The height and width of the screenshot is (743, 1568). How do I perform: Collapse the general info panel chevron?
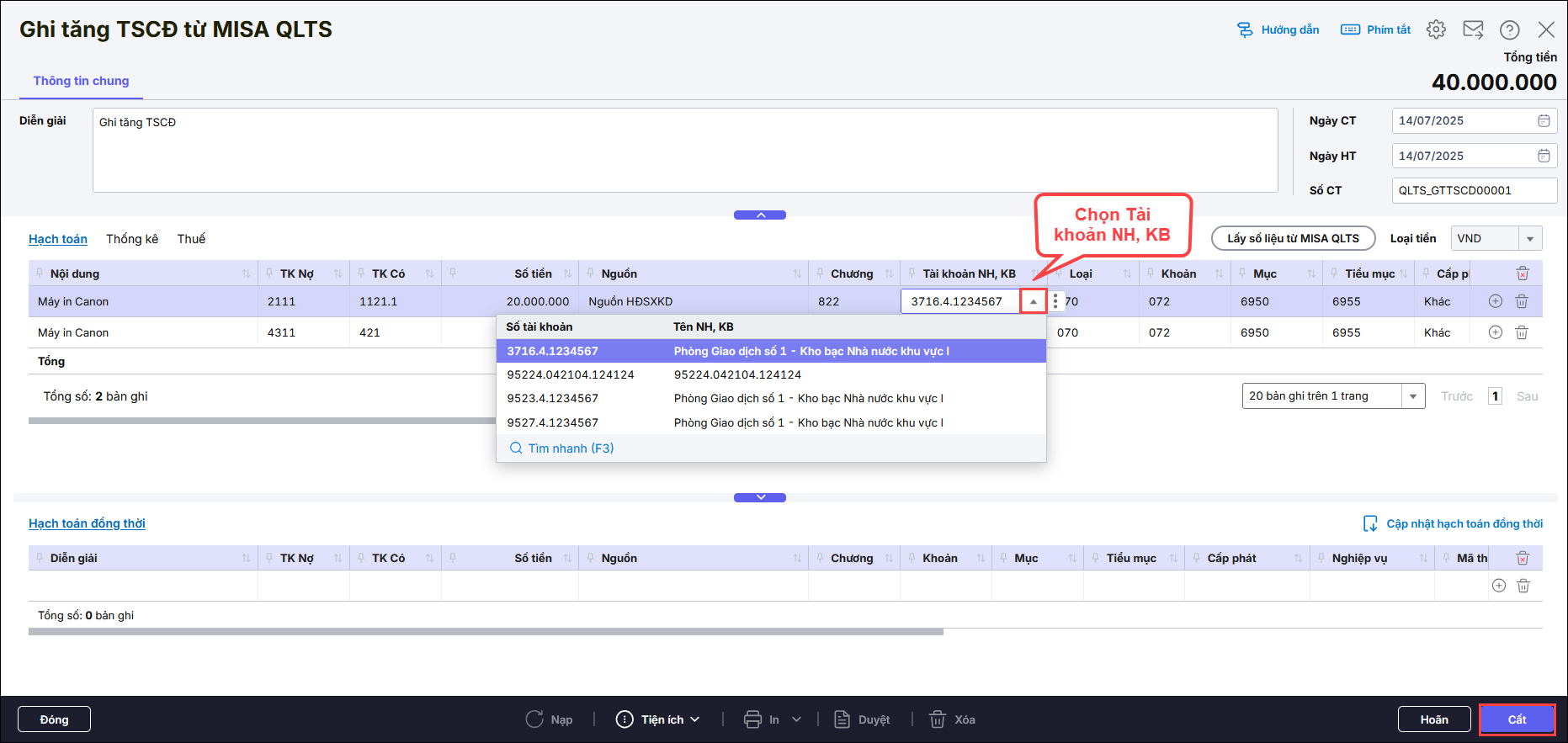click(x=760, y=215)
